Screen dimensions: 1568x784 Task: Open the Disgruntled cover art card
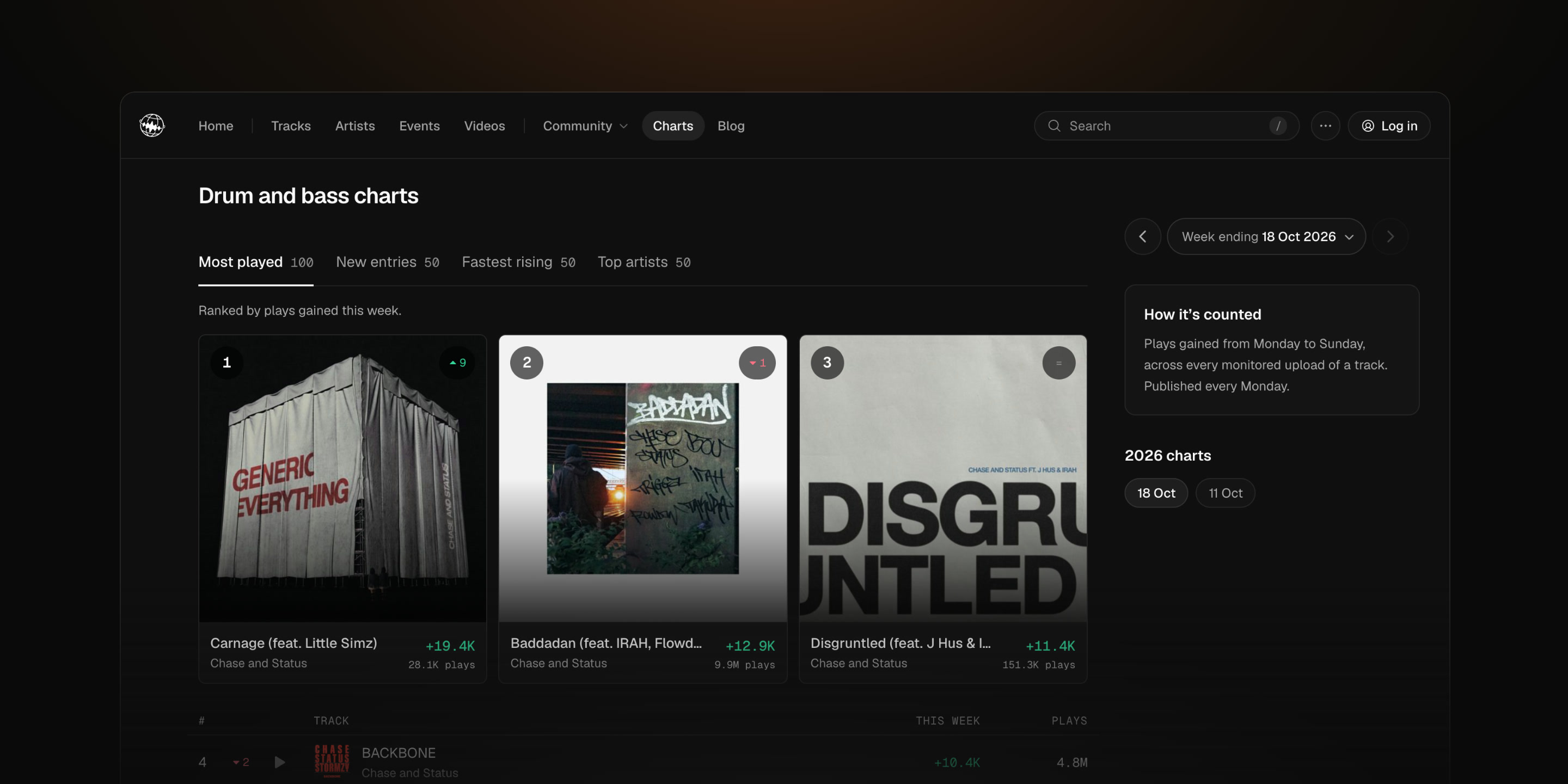pos(943,479)
